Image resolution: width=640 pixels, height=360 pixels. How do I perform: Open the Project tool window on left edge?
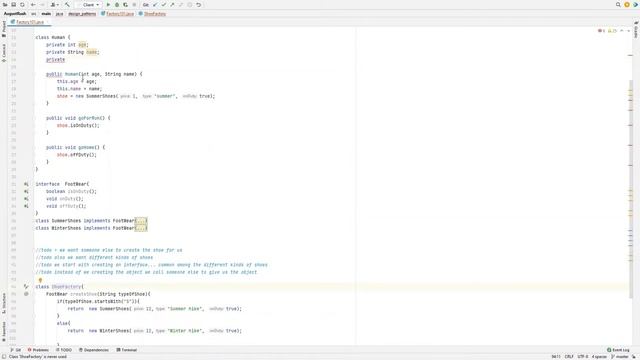(4, 30)
